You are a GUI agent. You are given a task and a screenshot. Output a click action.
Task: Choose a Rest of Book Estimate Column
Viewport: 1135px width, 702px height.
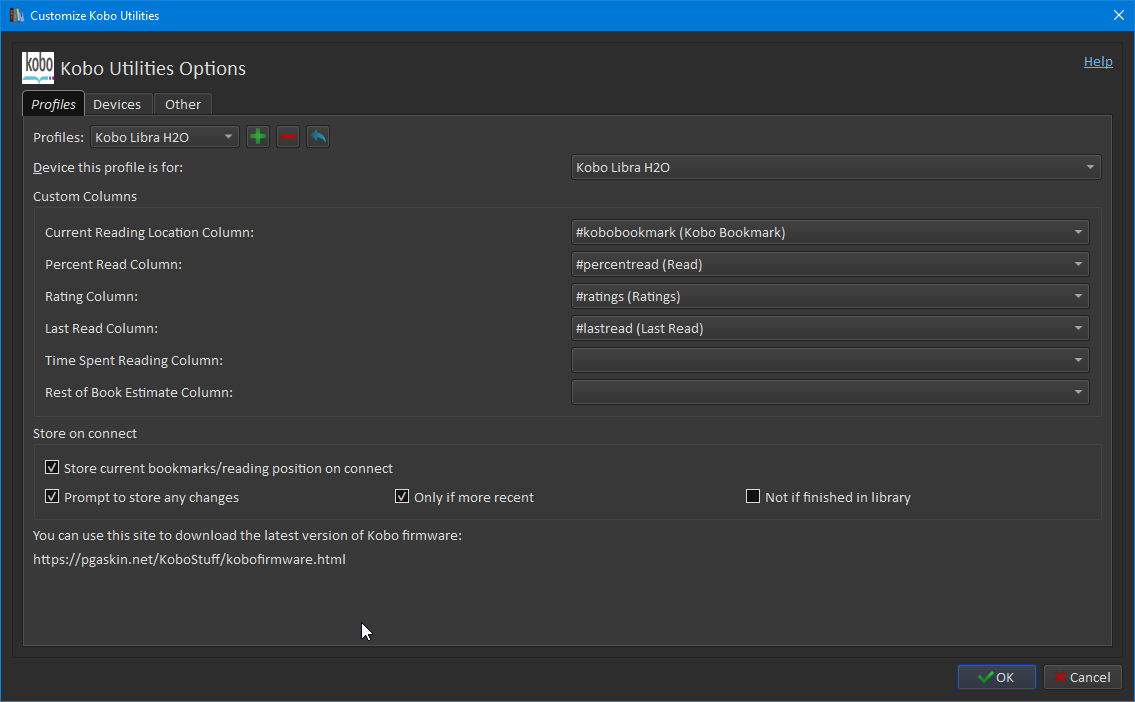coord(830,392)
